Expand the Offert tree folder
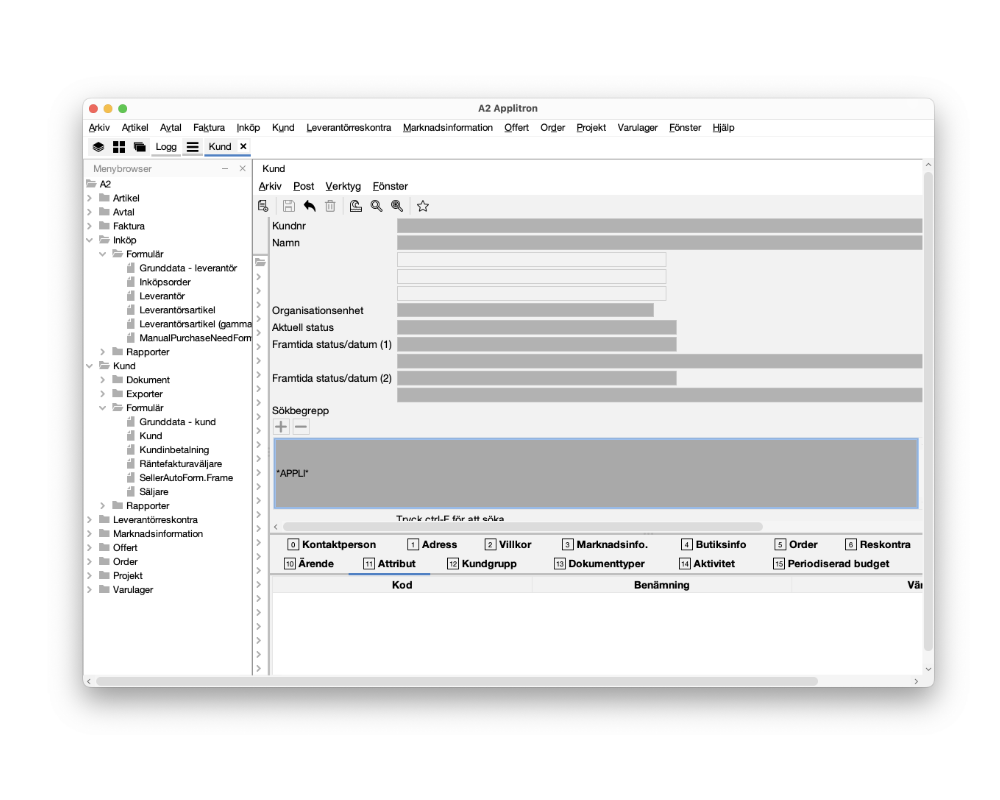This screenshot has height=800, width=1000. (89, 548)
